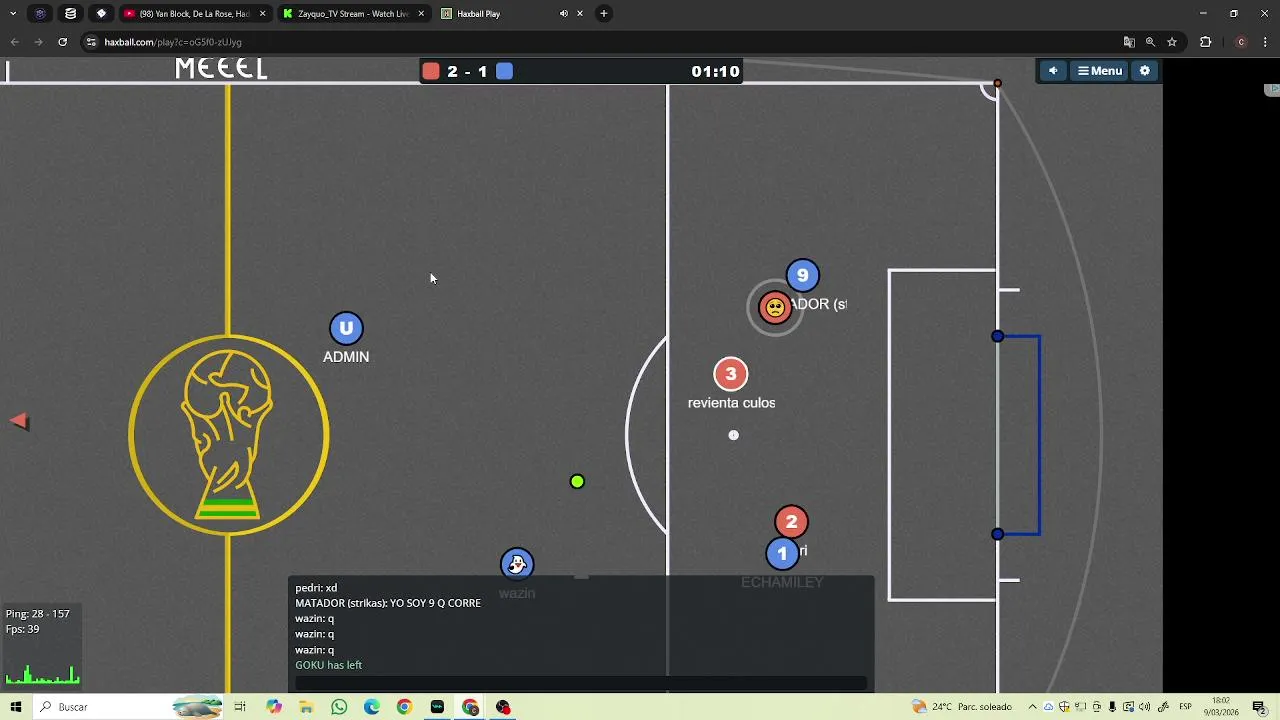The image size is (1280, 720).
Task: Click in the chat input bar
Action: click(x=580, y=684)
